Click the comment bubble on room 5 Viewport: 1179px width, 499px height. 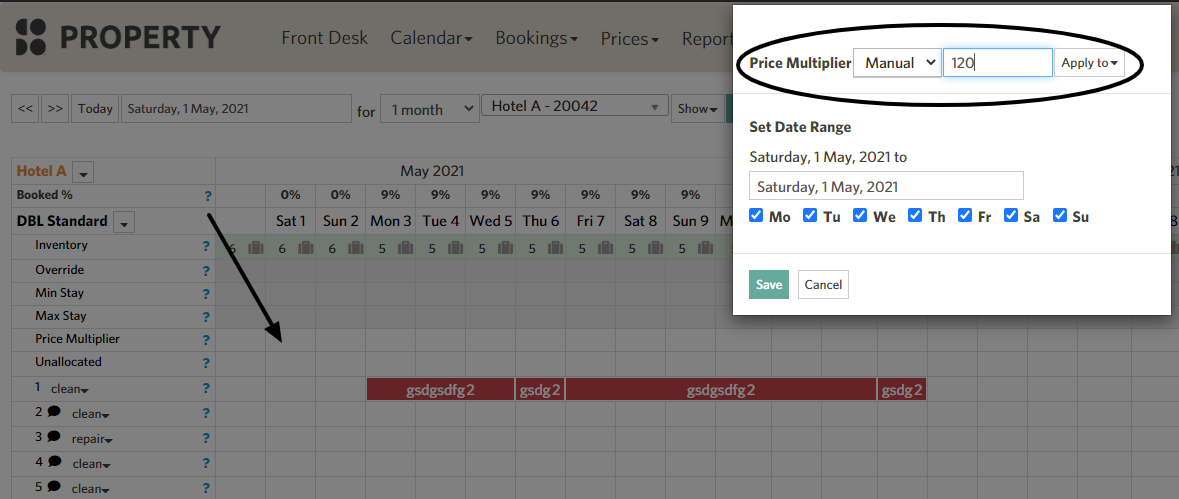point(54,486)
